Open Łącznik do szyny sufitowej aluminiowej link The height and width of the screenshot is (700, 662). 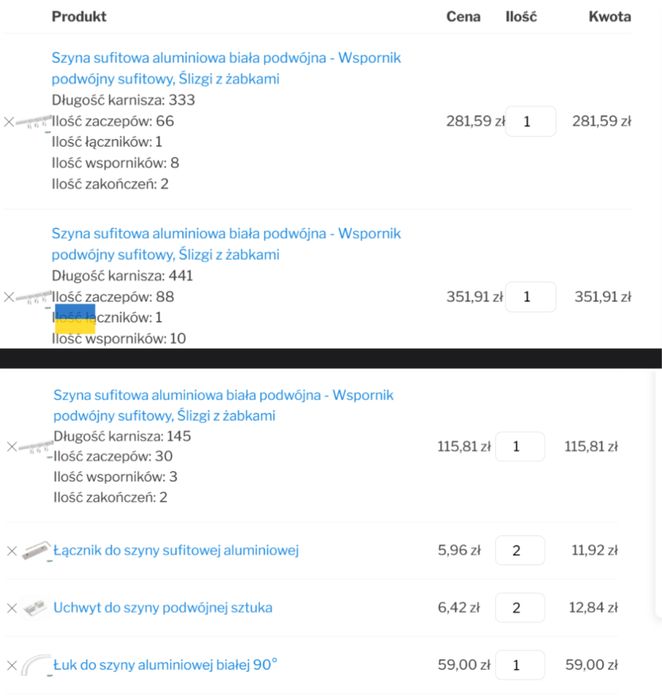point(176,551)
